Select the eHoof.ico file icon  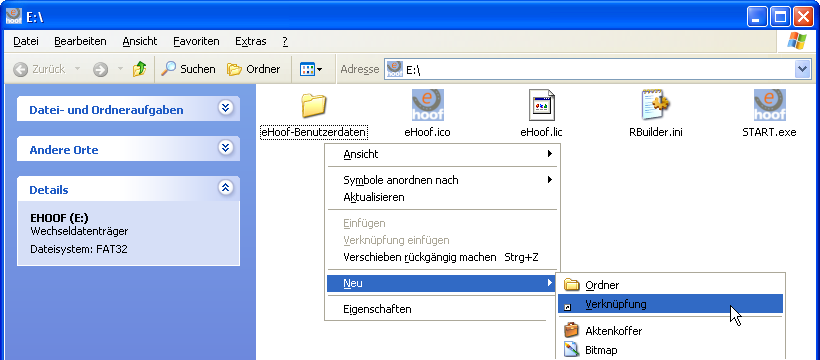click(427, 105)
